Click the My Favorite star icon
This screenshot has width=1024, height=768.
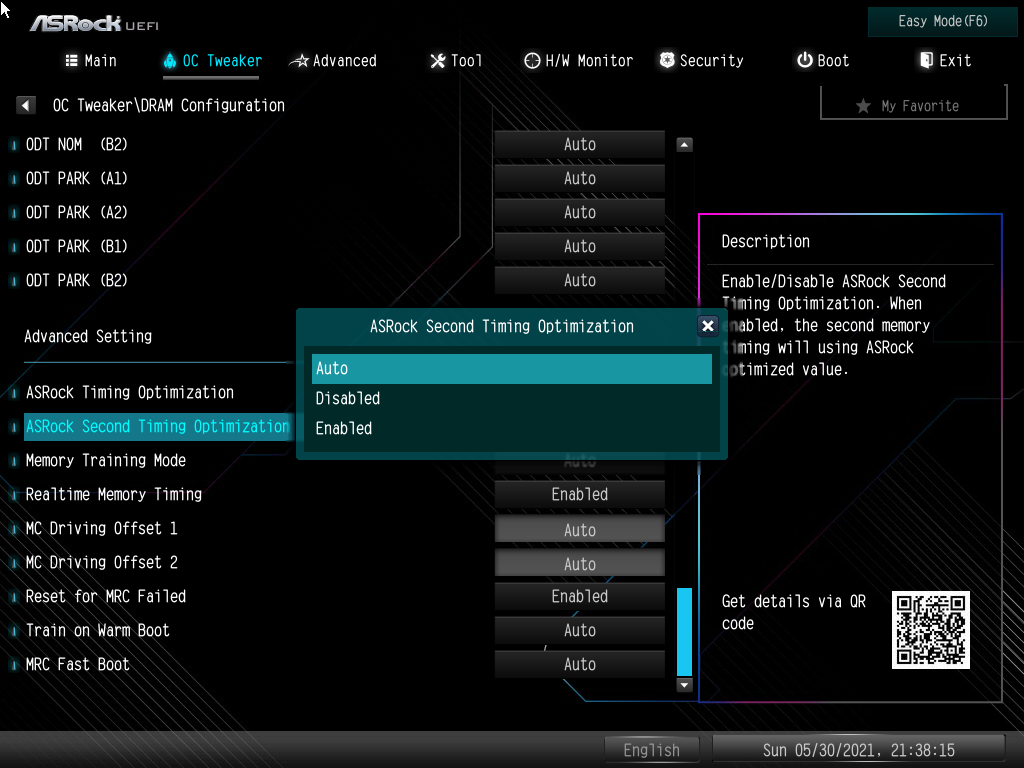click(x=863, y=106)
